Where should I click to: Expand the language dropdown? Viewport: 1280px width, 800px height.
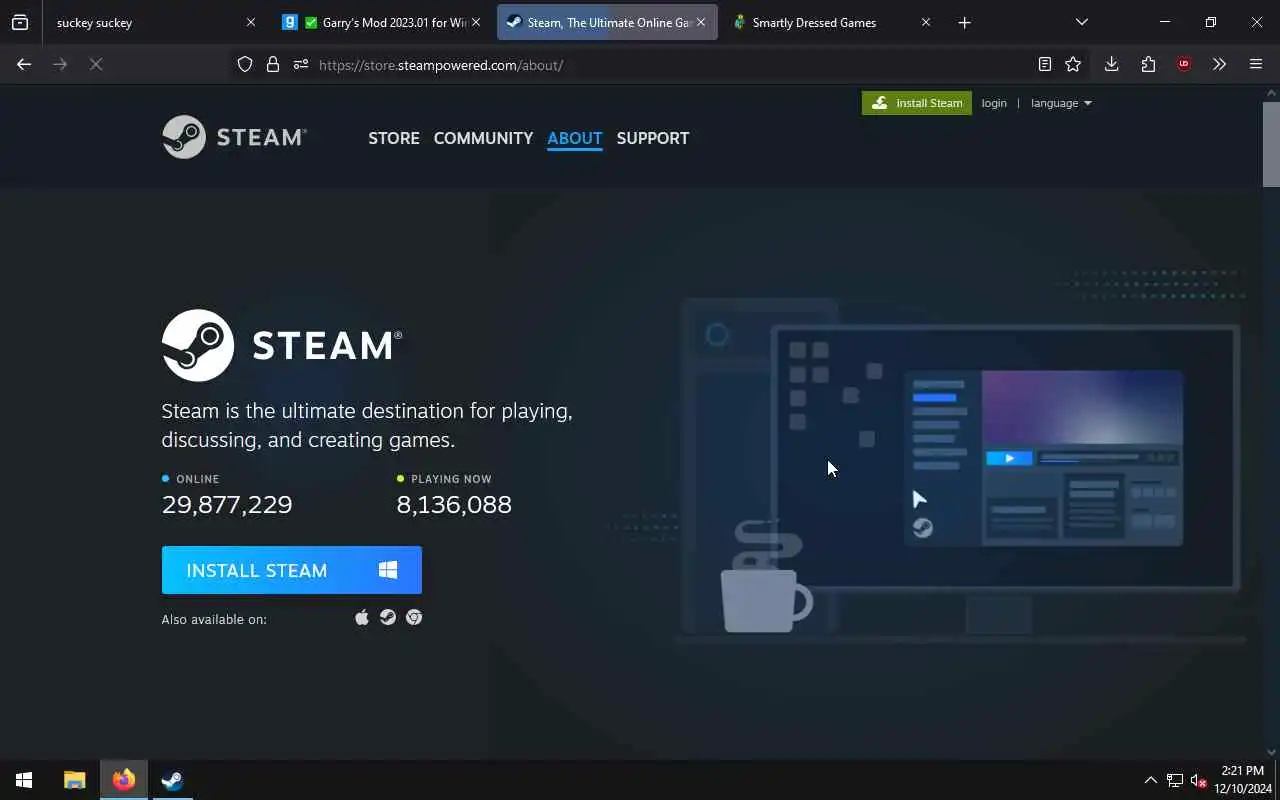[1061, 103]
